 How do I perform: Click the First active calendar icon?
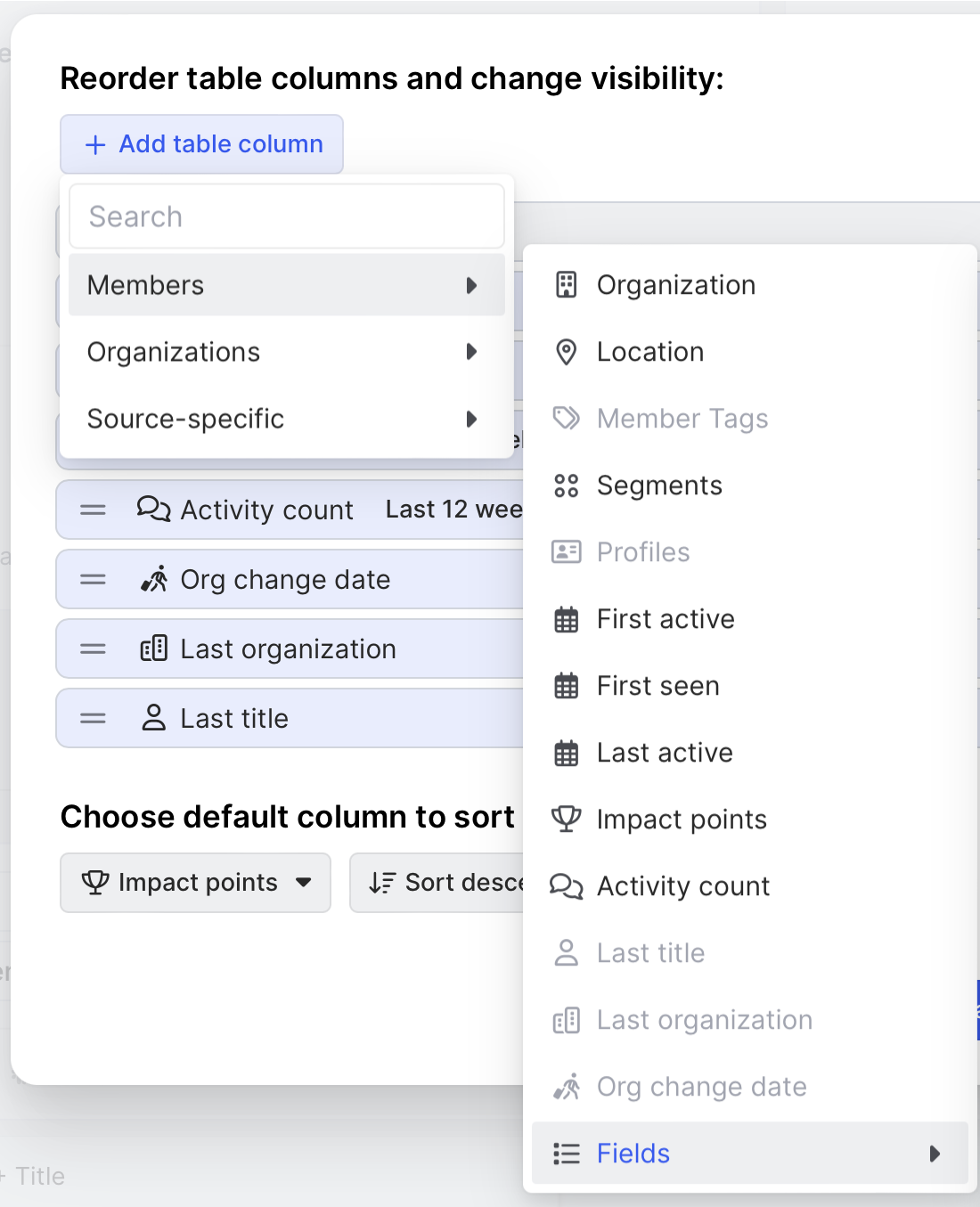(x=566, y=619)
